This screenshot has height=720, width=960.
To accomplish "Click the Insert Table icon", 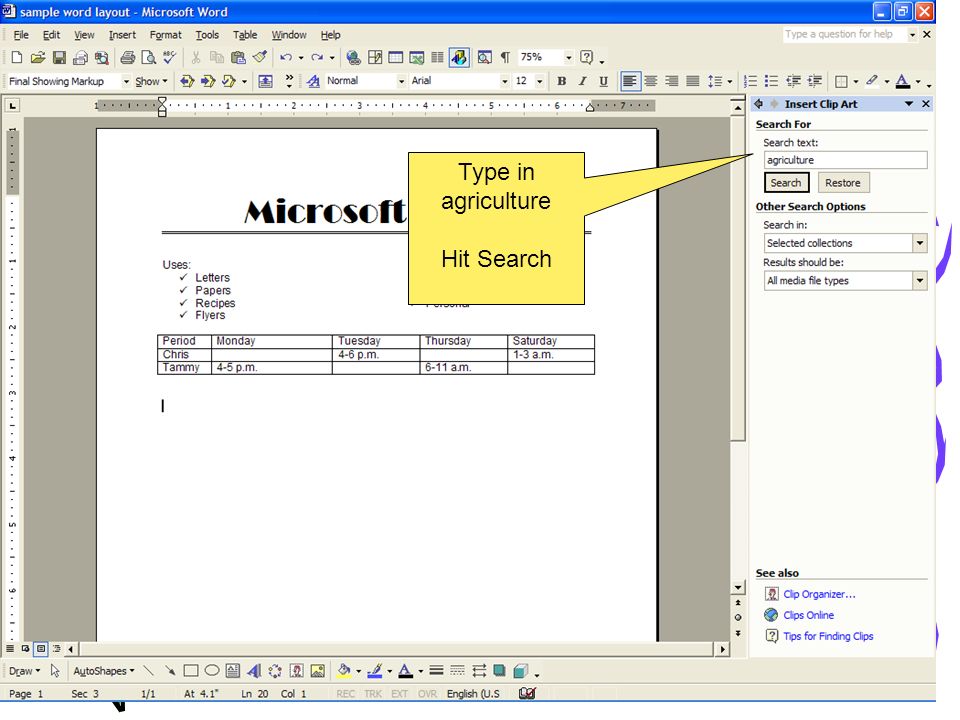I will pyautogui.click(x=396, y=58).
